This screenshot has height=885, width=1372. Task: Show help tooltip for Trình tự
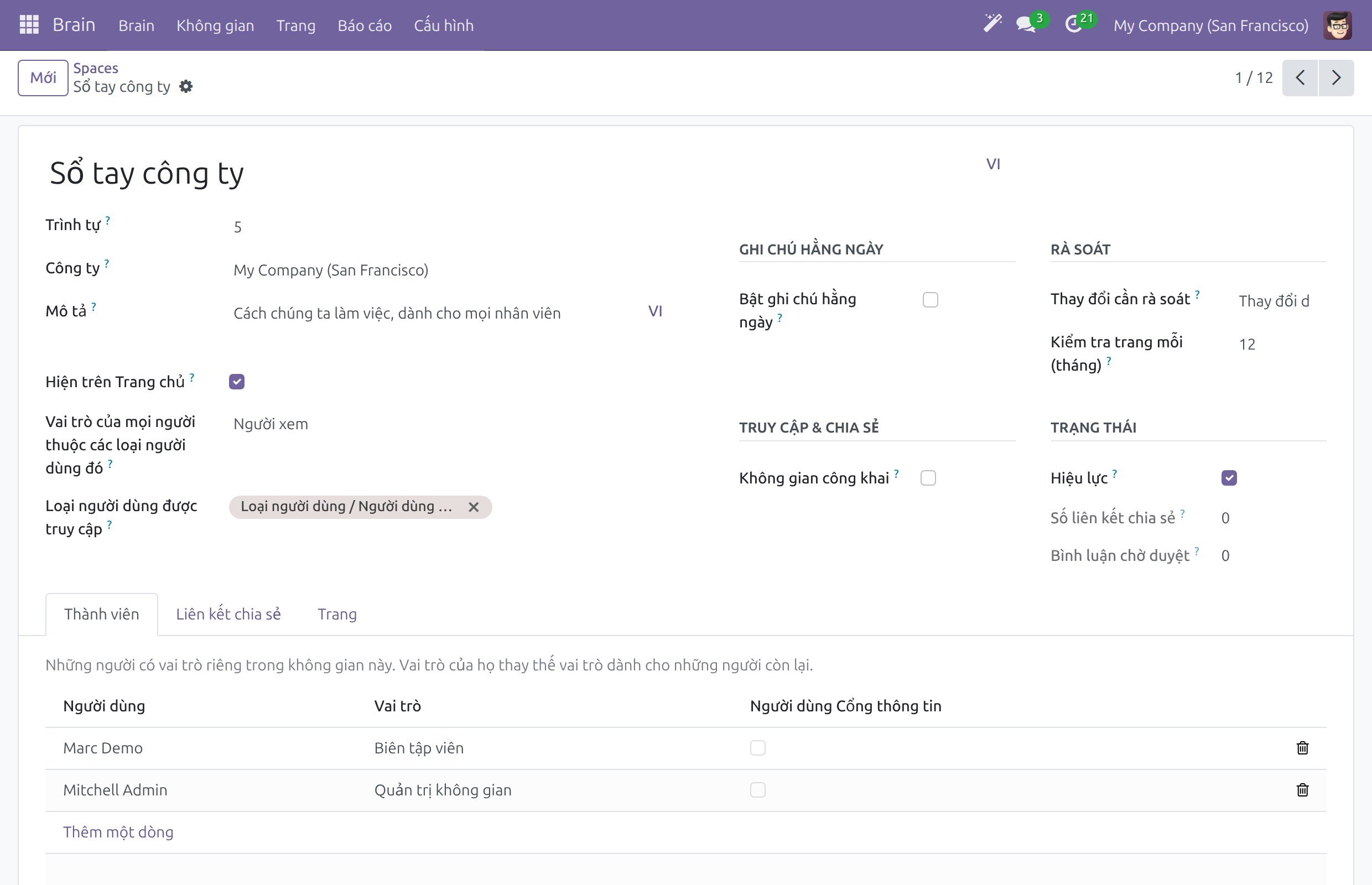pos(107,220)
